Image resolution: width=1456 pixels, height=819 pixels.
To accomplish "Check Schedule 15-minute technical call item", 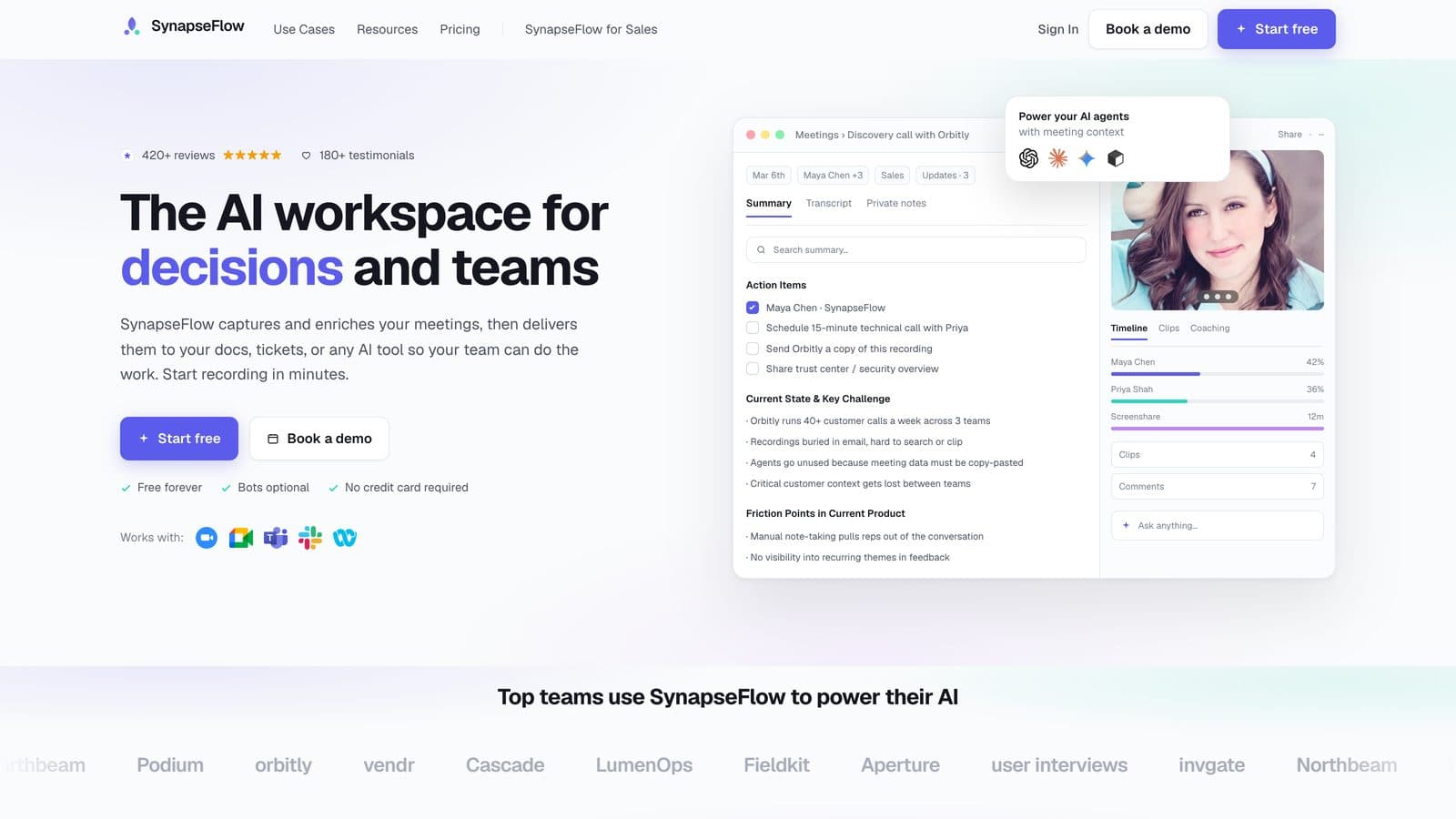I will pyautogui.click(x=753, y=328).
